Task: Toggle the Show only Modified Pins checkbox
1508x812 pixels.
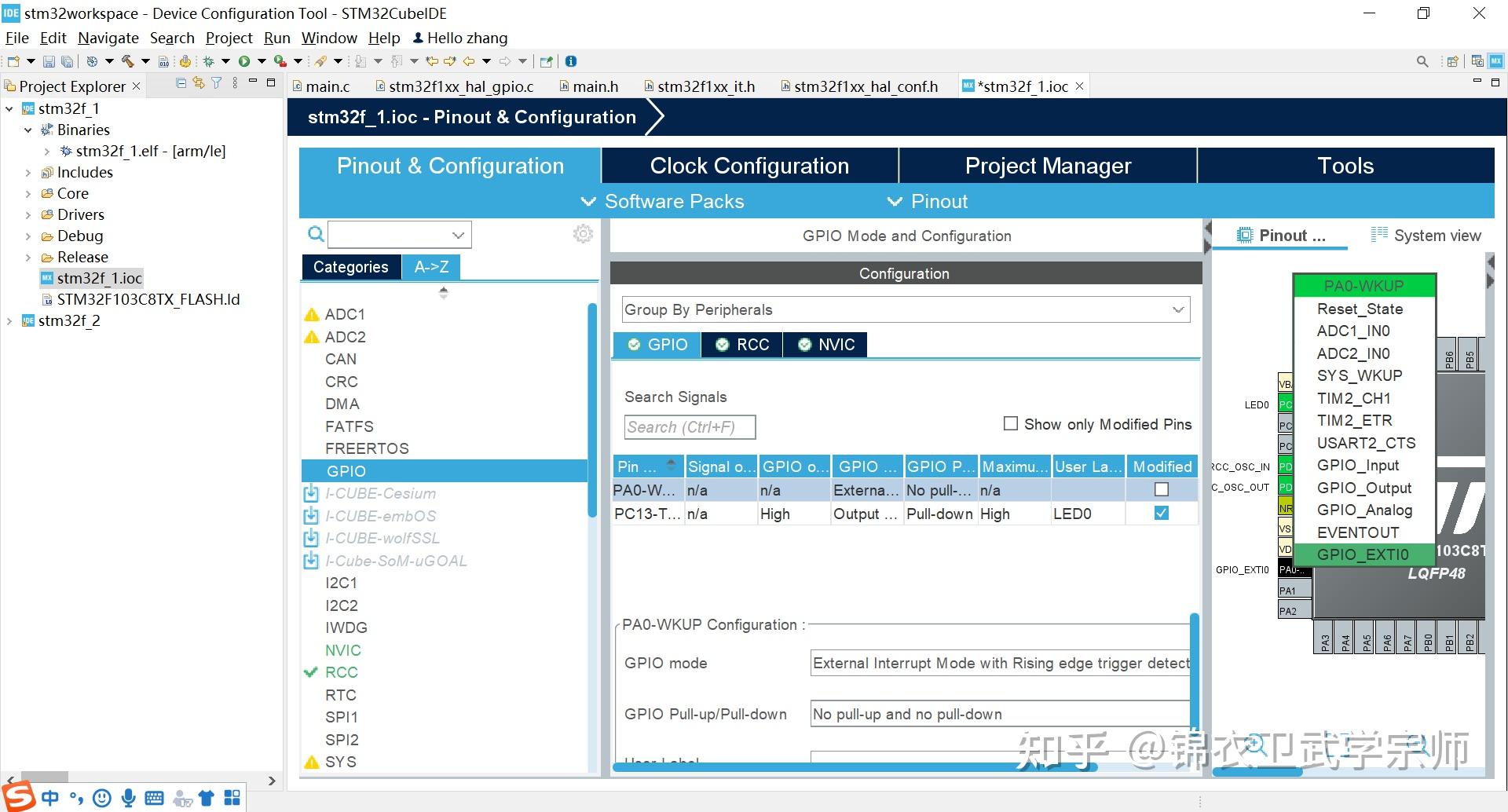Action: tap(1011, 424)
